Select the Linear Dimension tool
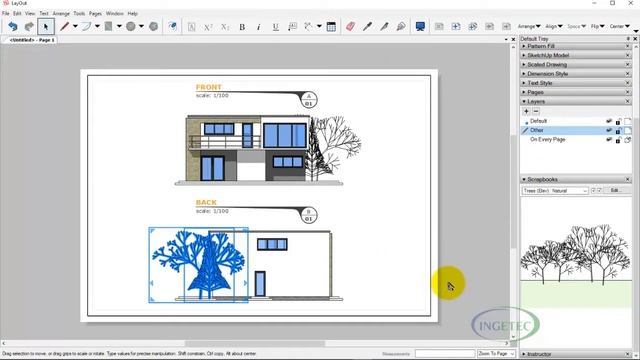The width and height of the screenshot is (640, 360). pos(309,27)
